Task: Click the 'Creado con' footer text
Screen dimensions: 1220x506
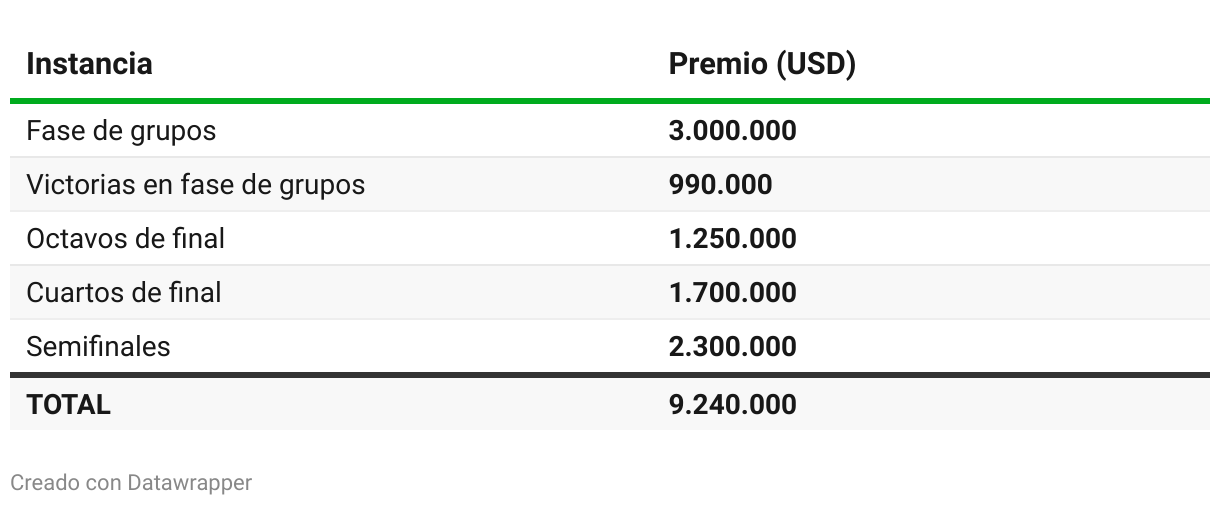Action: click(x=65, y=483)
